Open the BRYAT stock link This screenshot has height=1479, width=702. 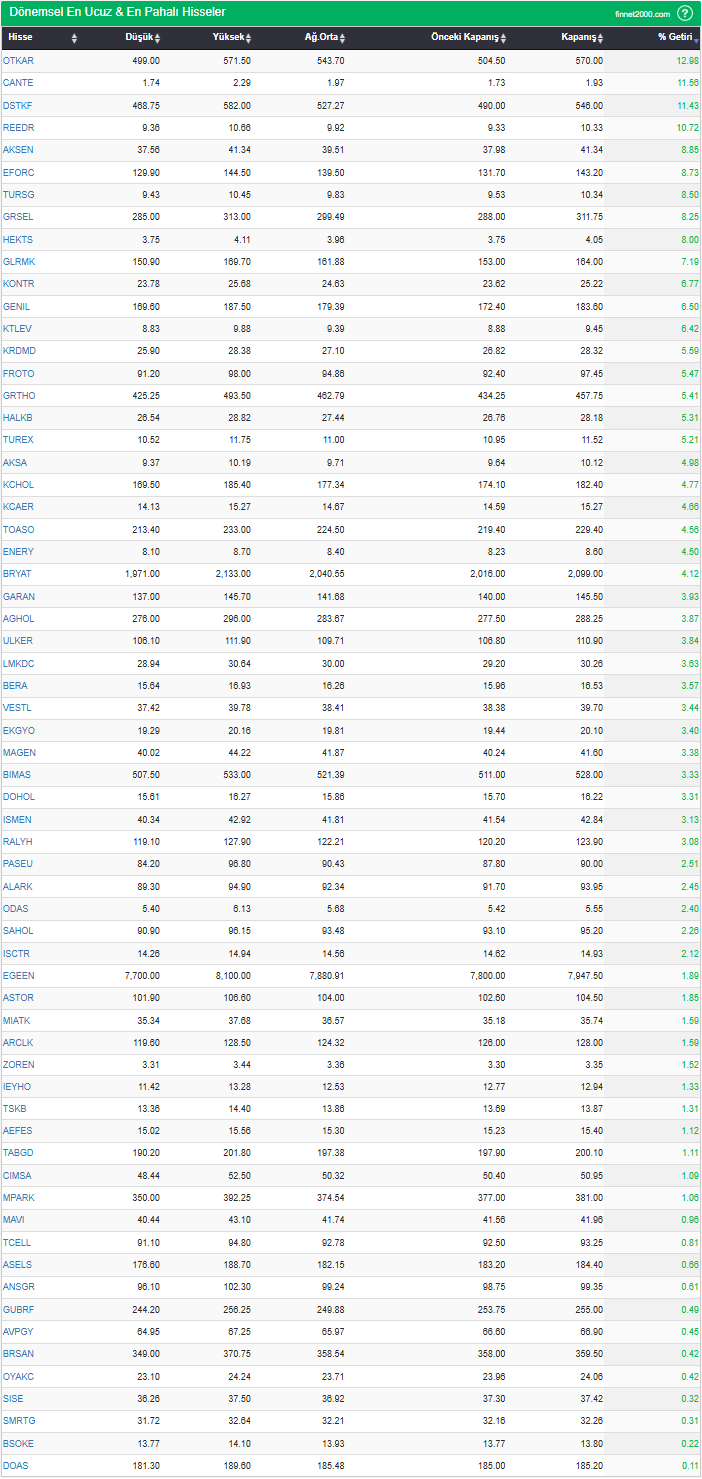pos(17,574)
